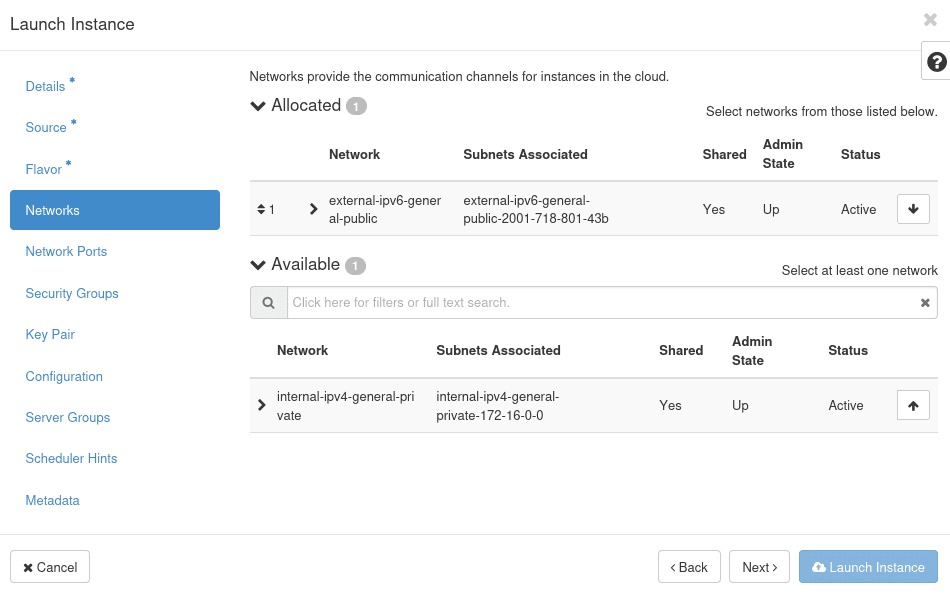Open the Security Groups tab
This screenshot has width=950, height=595.
coord(72,293)
